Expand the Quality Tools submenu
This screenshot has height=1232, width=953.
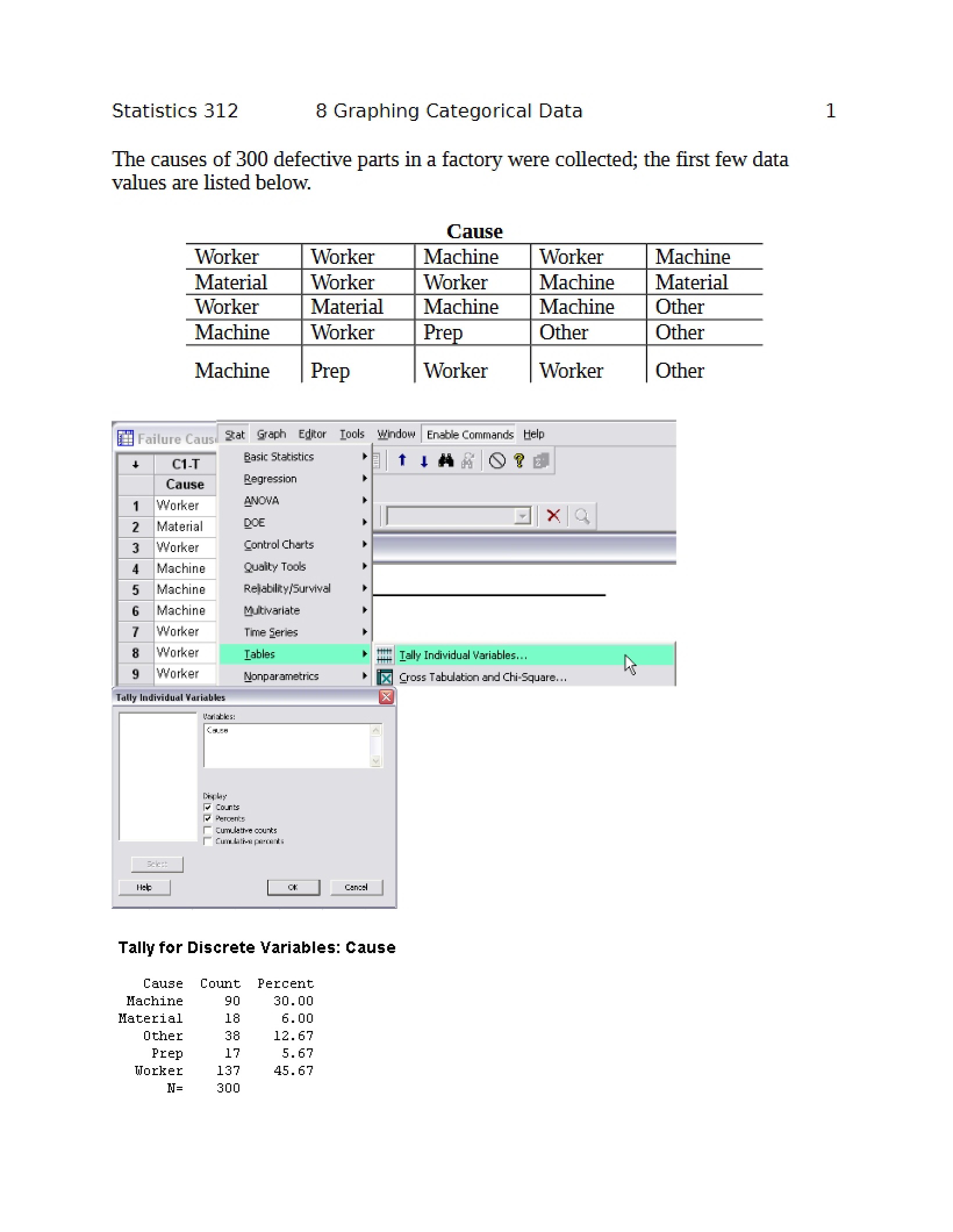(295, 567)
